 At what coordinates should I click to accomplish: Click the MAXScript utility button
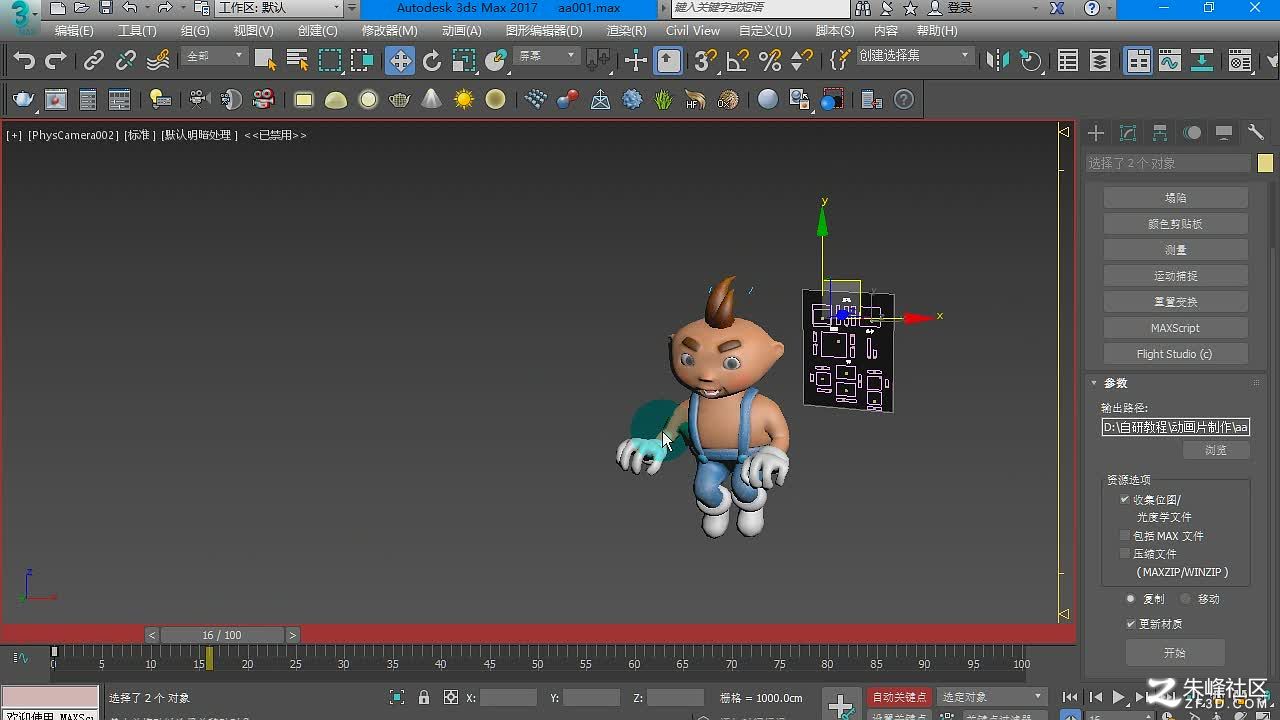click(x=1175, y=328)
